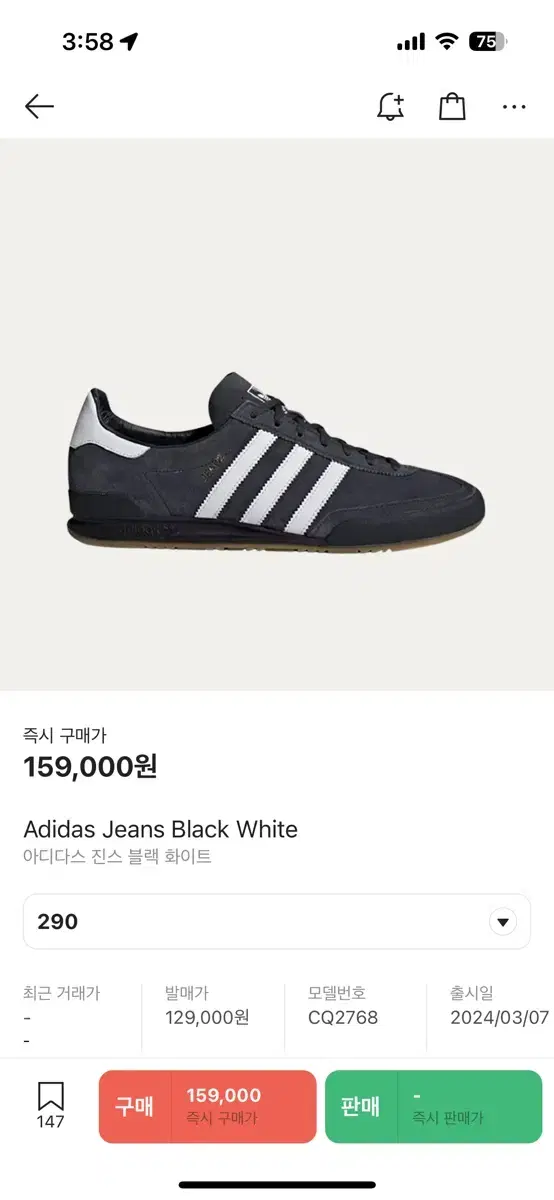
Task: Tap the battery indicator in status bar
Action: pyautogui.click(x=489, y=41)
